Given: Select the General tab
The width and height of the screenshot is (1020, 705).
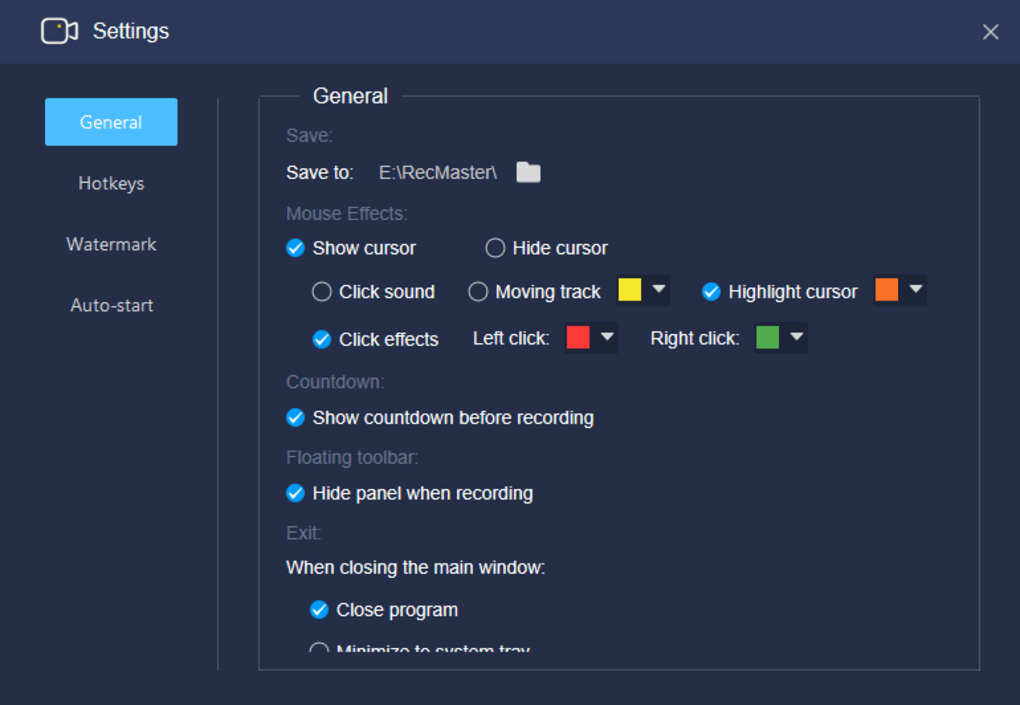Looking at the screenshot, I should click(x=111, y=122).
